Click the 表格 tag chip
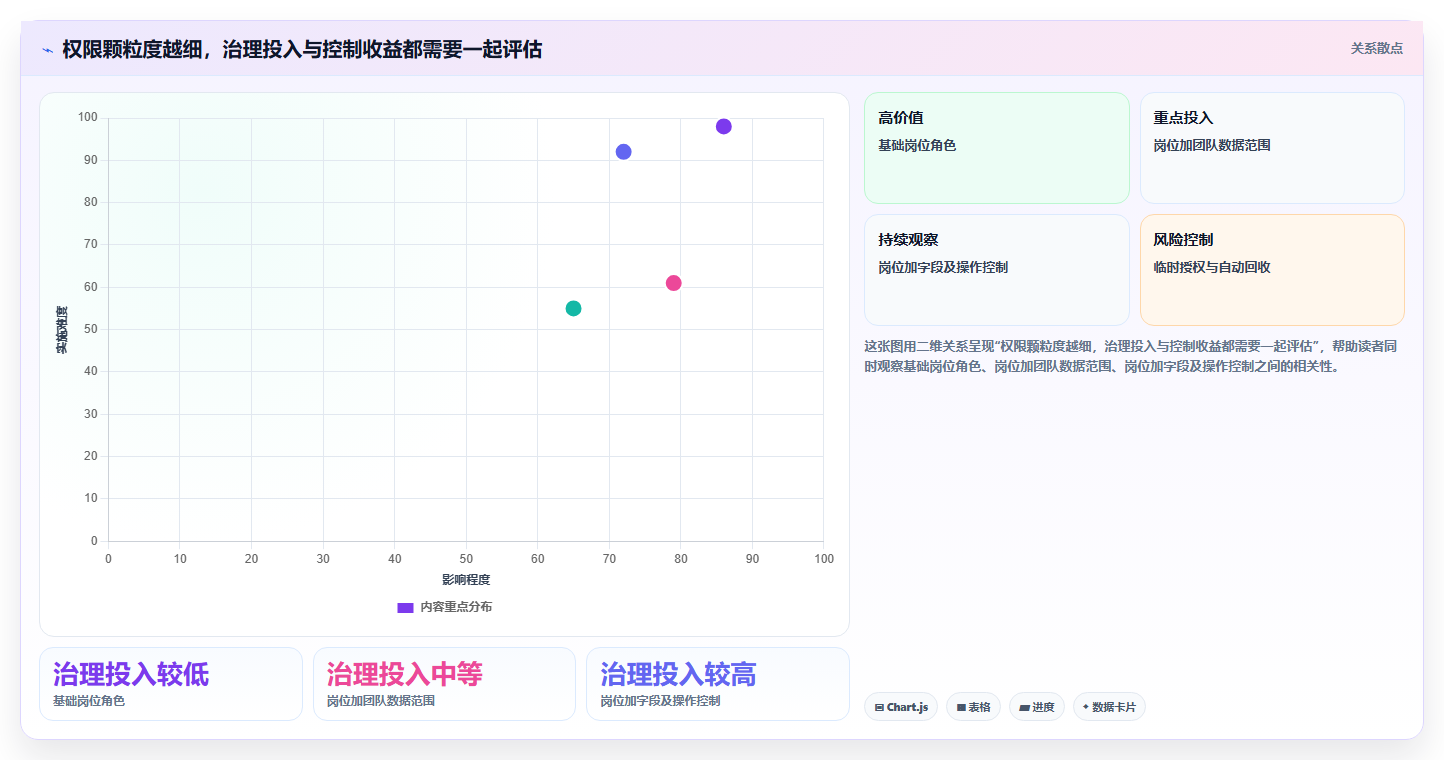The height and width of the screenshot is (760, 1444). pyautogui.click(x=973, y=707)
